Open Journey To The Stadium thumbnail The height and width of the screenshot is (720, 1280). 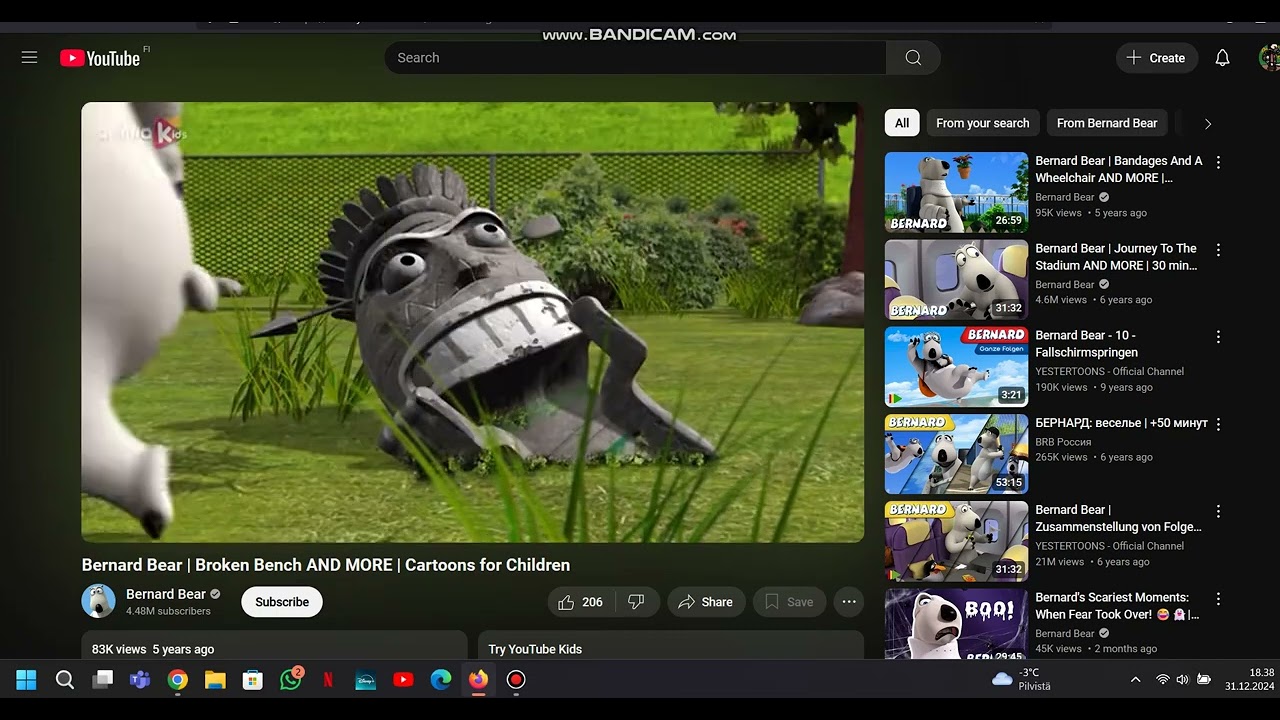[956, 279]
